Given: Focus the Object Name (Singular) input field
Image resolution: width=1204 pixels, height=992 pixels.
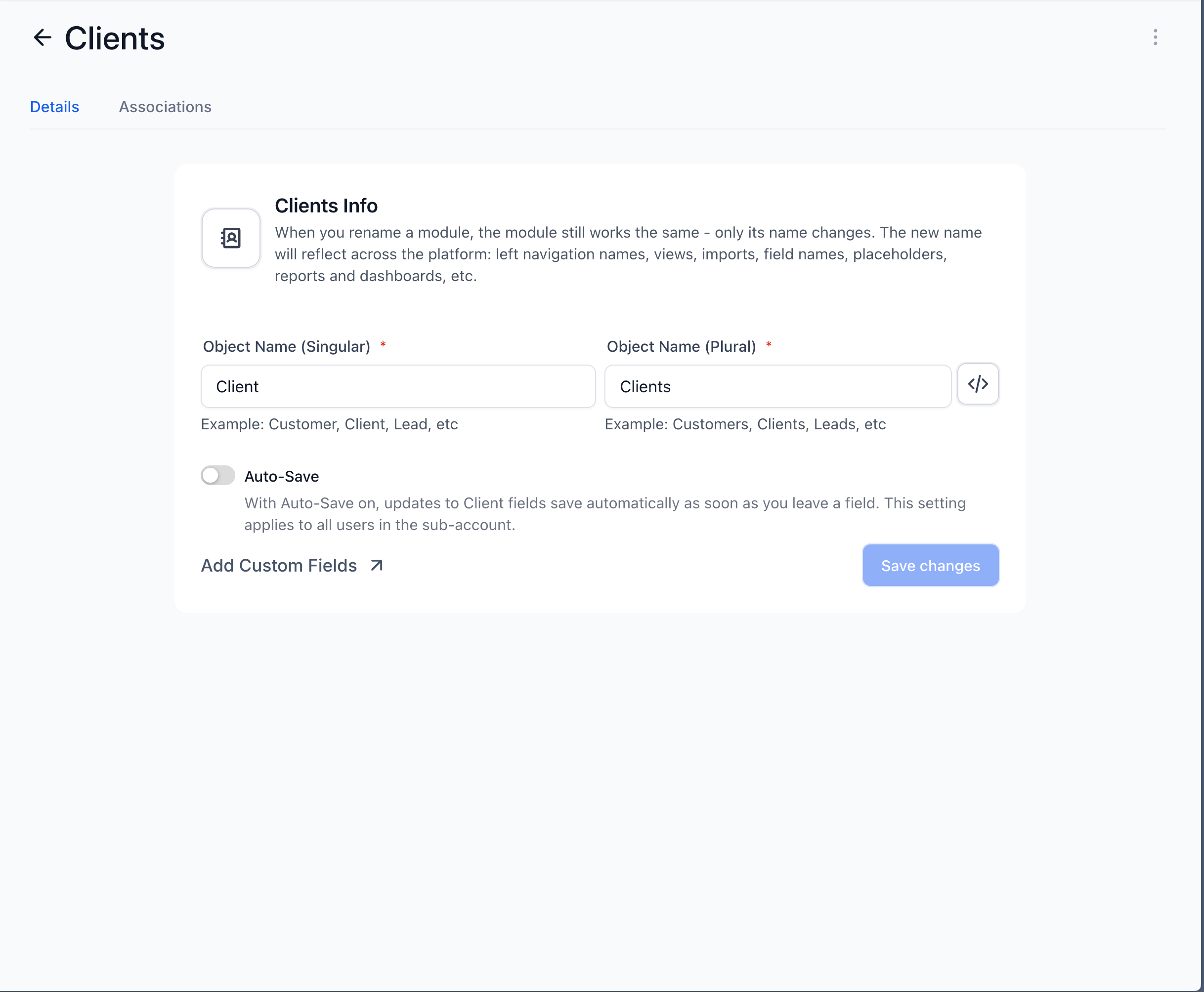Looking at the screenshot, I should 398,386.
